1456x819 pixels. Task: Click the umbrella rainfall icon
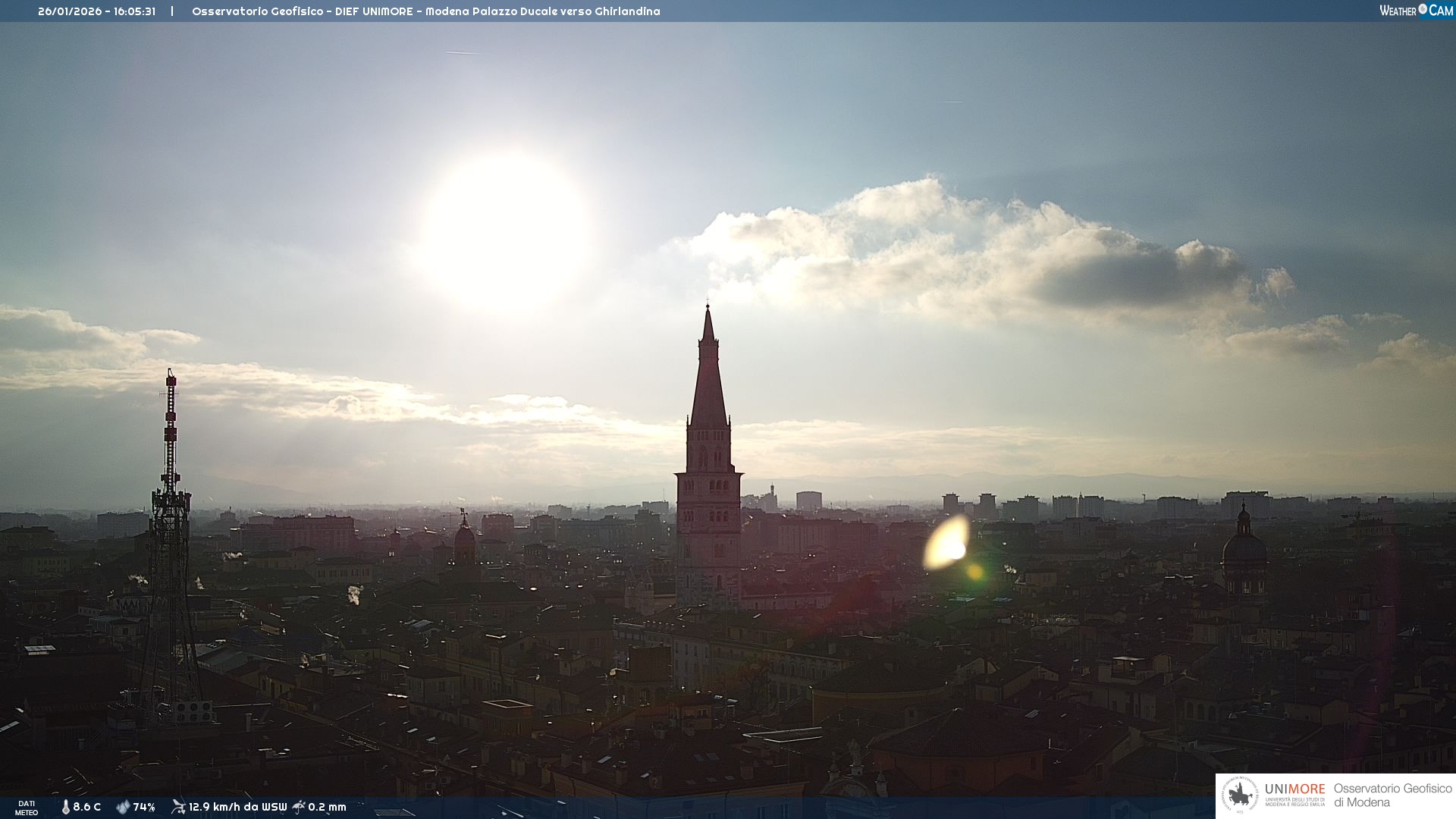coord(299,807)
